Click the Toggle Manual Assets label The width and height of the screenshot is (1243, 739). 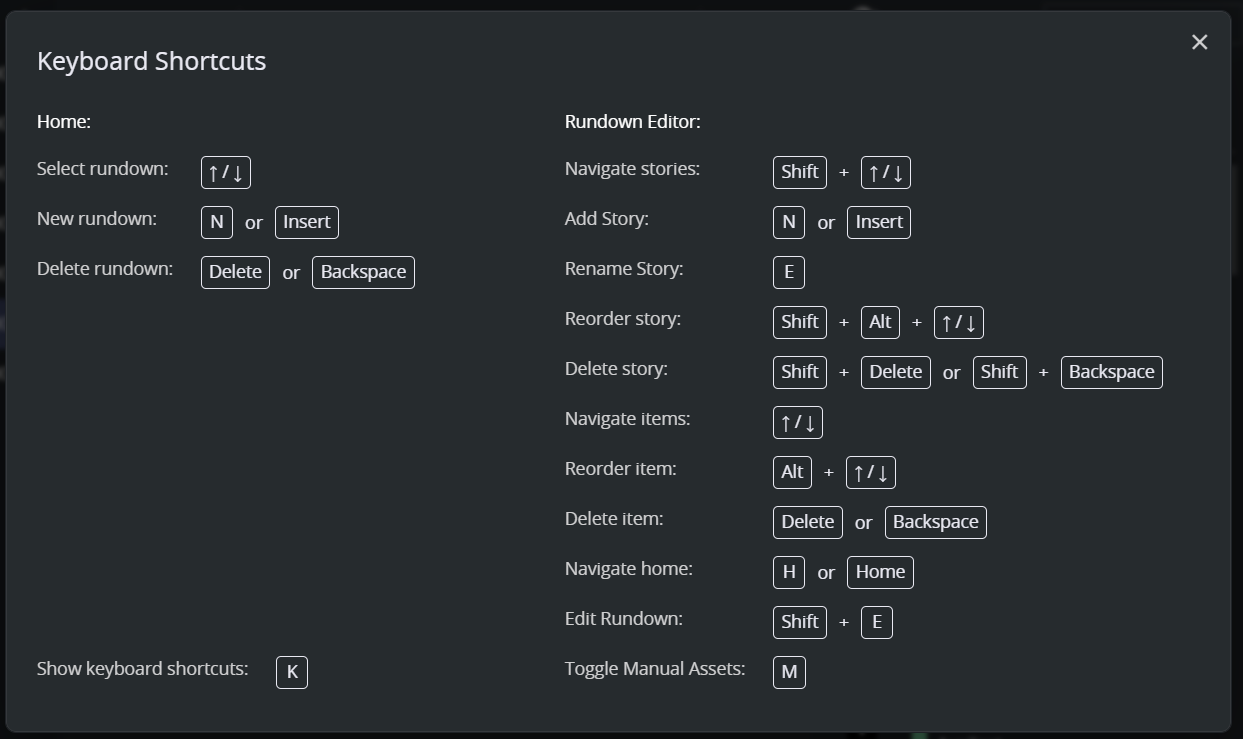click(655, 669)
